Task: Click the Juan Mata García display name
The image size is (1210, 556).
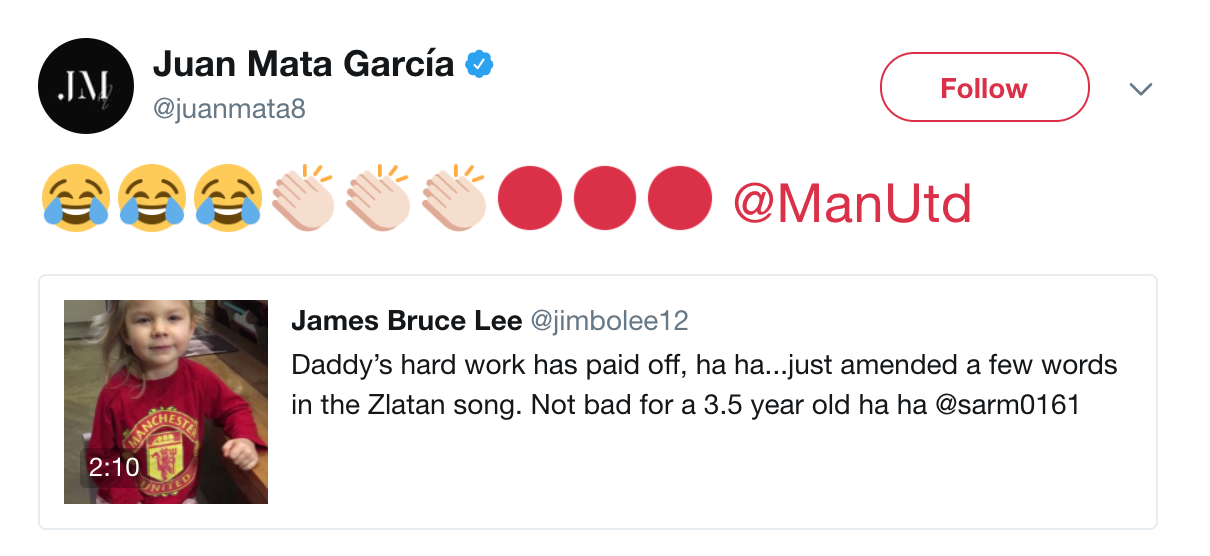Action: coord(303,66)
